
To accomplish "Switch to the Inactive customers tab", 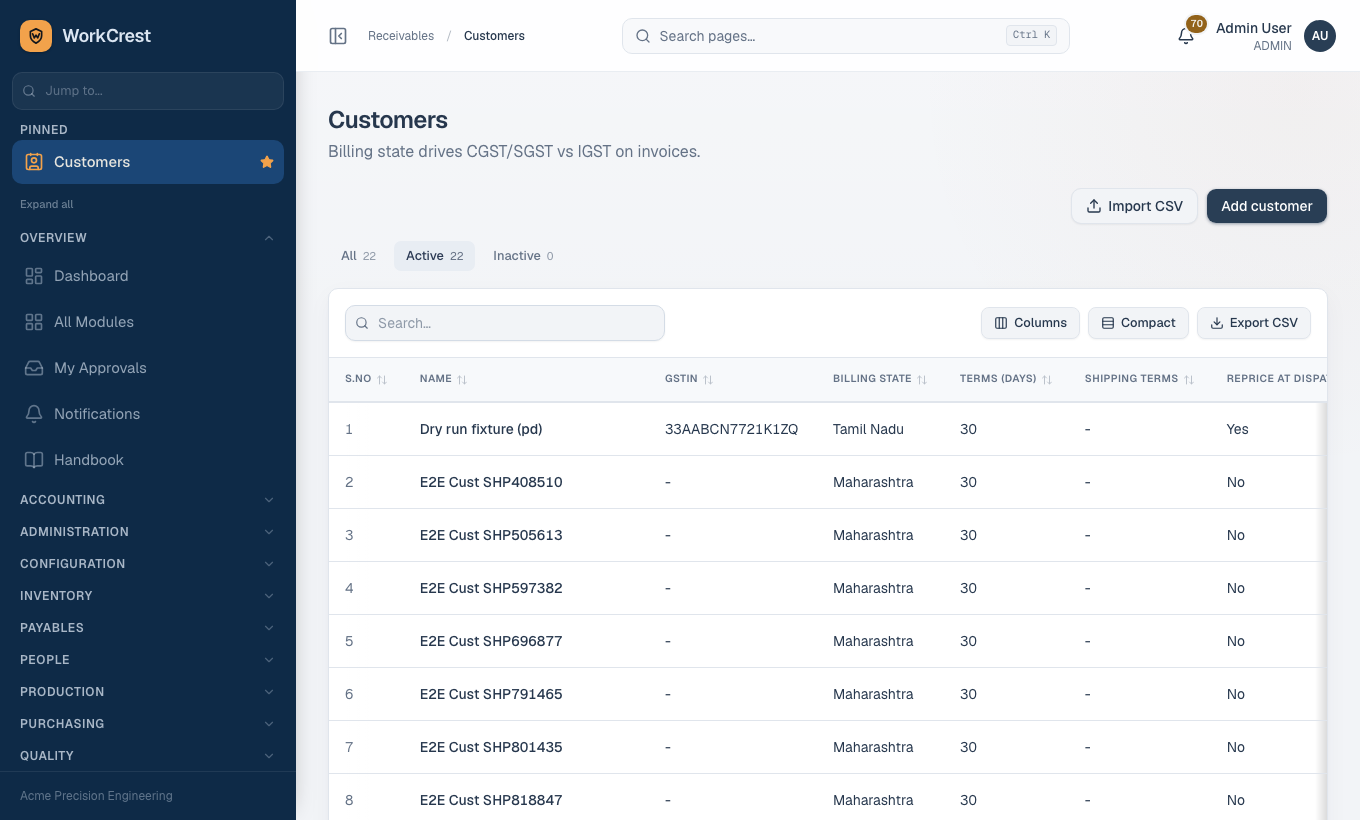I will click(x=523, y=256).
